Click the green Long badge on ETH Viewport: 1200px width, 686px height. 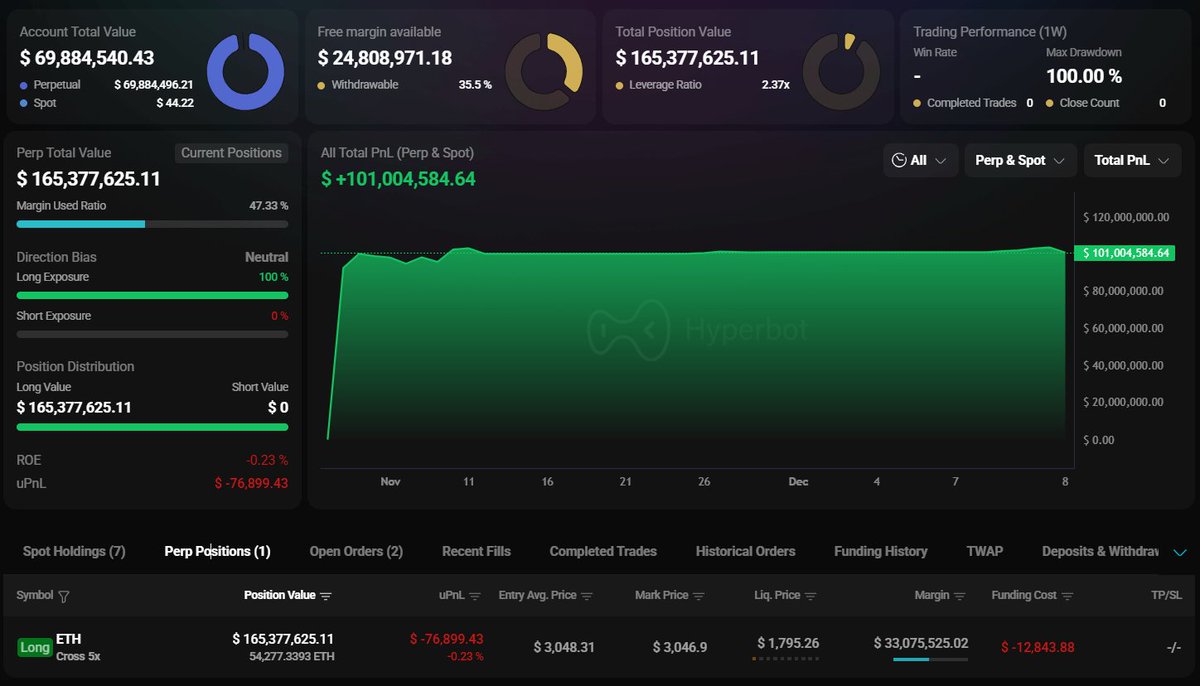click(35, 647)
